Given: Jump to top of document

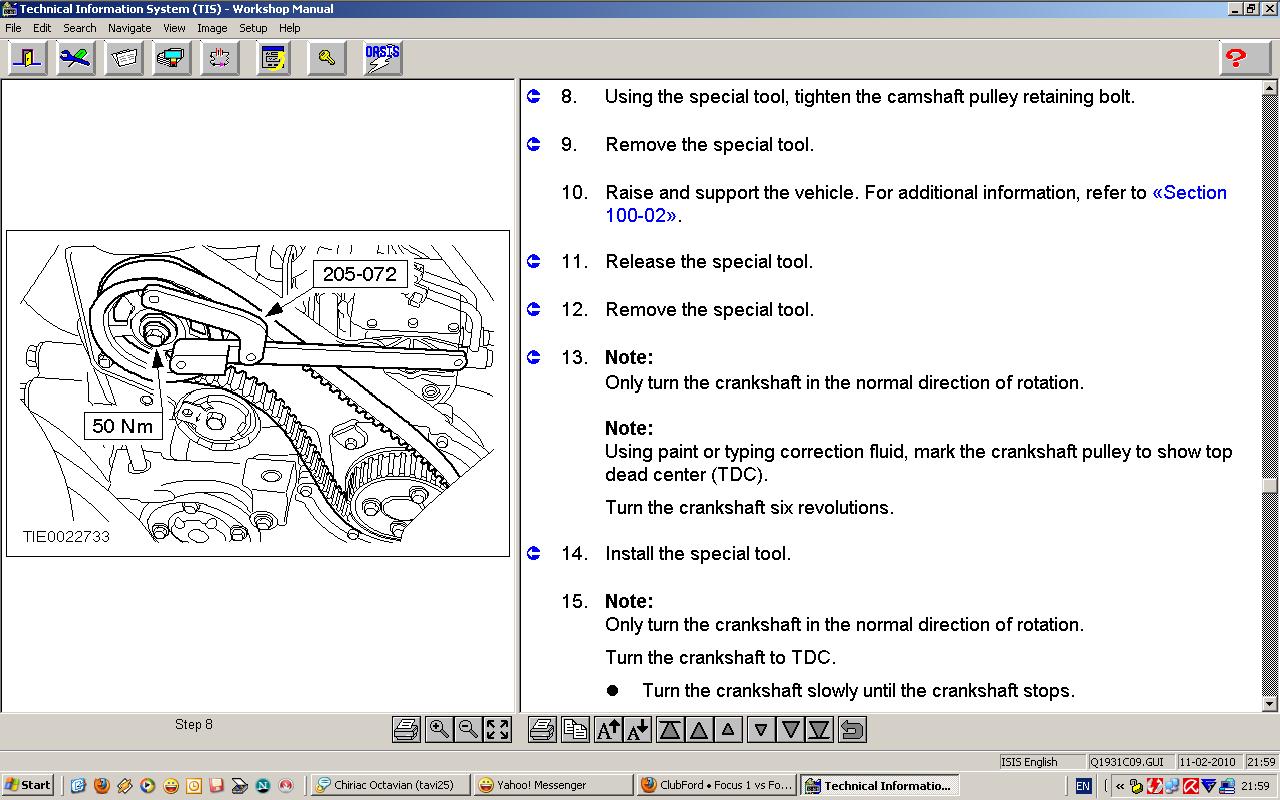Looking at the screenshot, I should coord(669,730).
